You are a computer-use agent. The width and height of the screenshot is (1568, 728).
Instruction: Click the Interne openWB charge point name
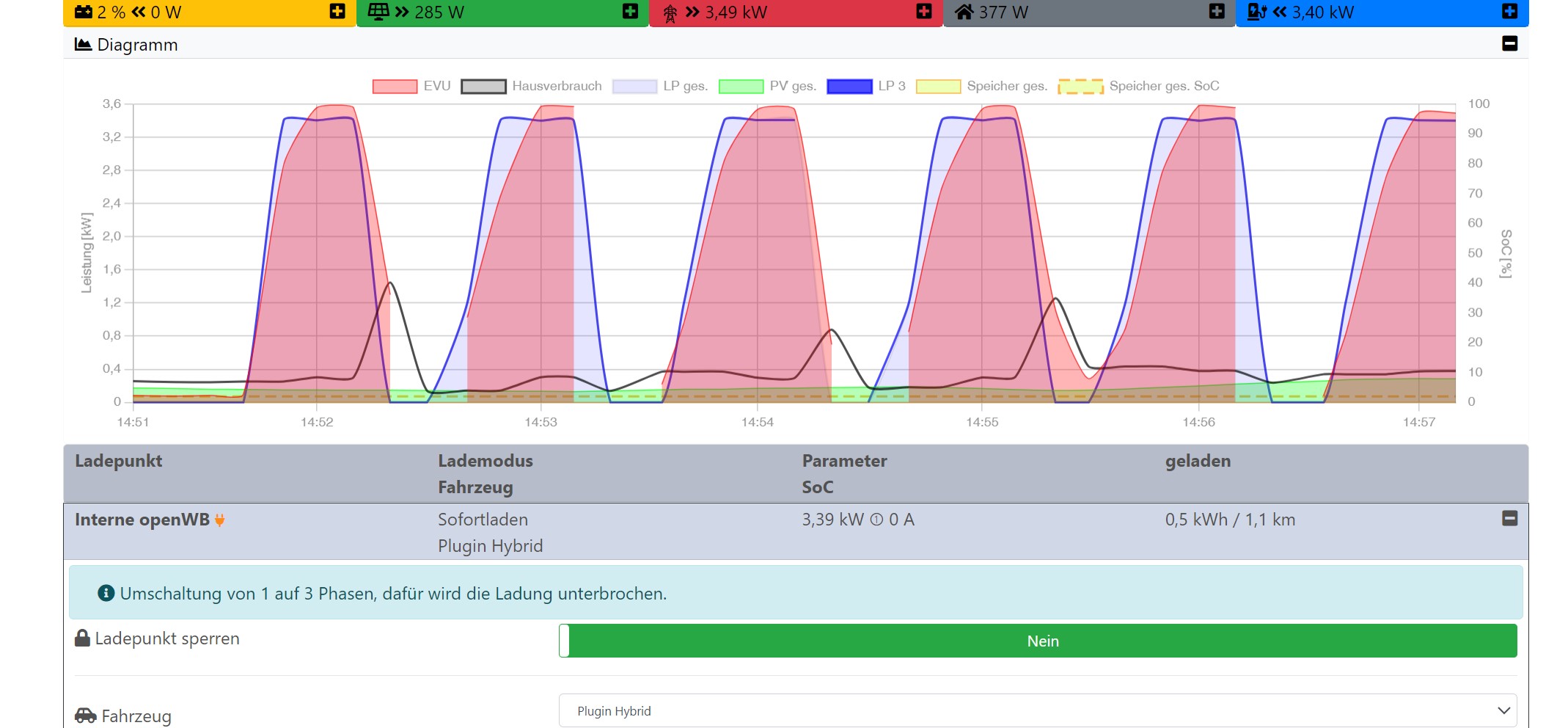point(142,520)
